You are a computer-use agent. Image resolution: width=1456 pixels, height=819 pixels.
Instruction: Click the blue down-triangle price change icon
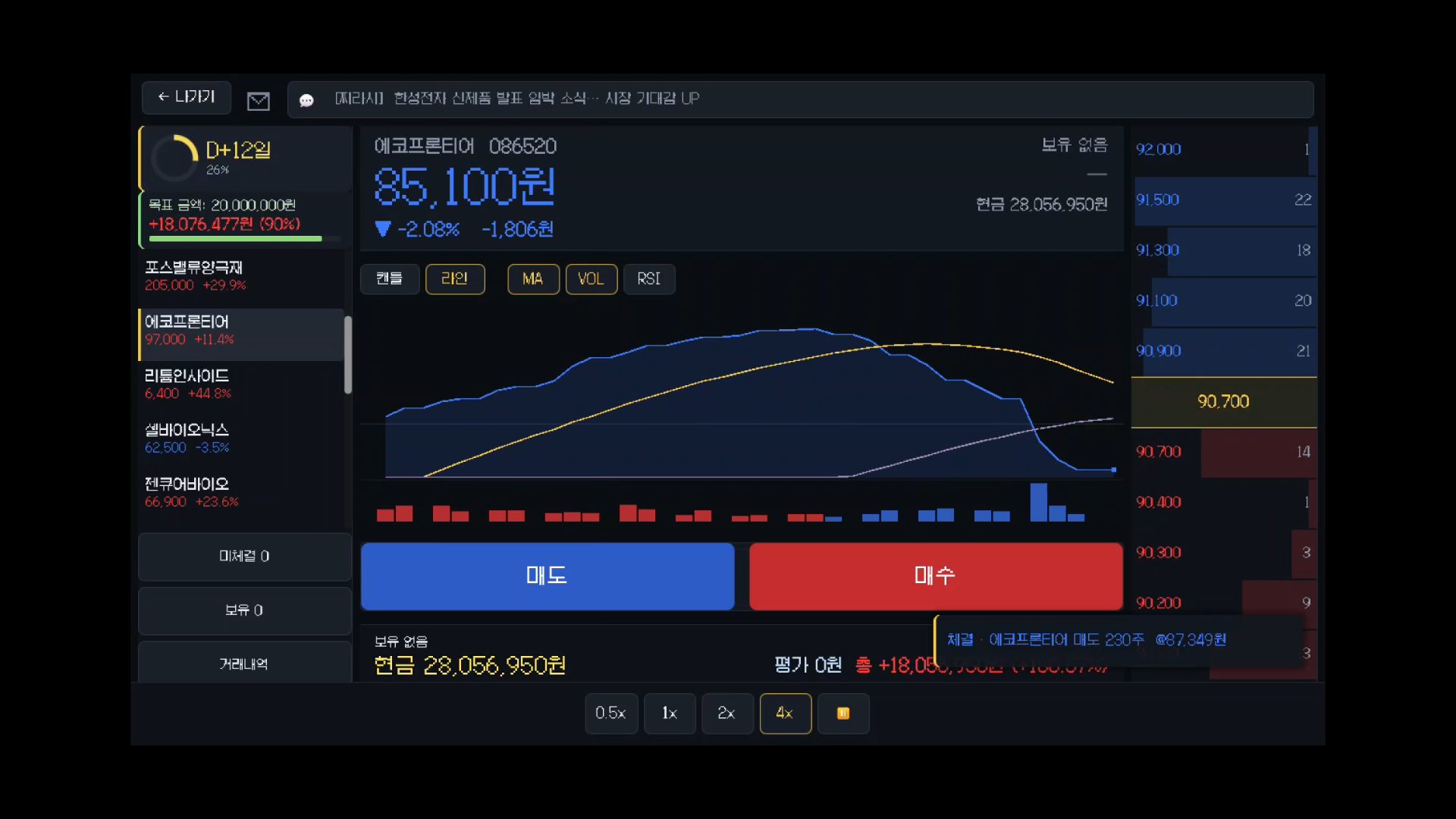pyautogui.click(x=383, y=228)
